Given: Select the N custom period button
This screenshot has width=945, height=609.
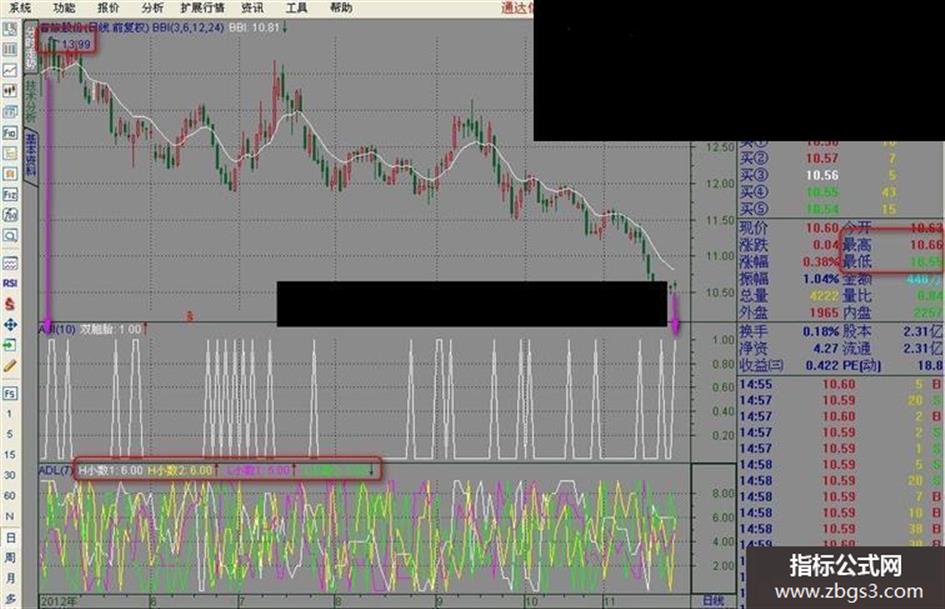Looking at the screenshot, I should point(10,516).
